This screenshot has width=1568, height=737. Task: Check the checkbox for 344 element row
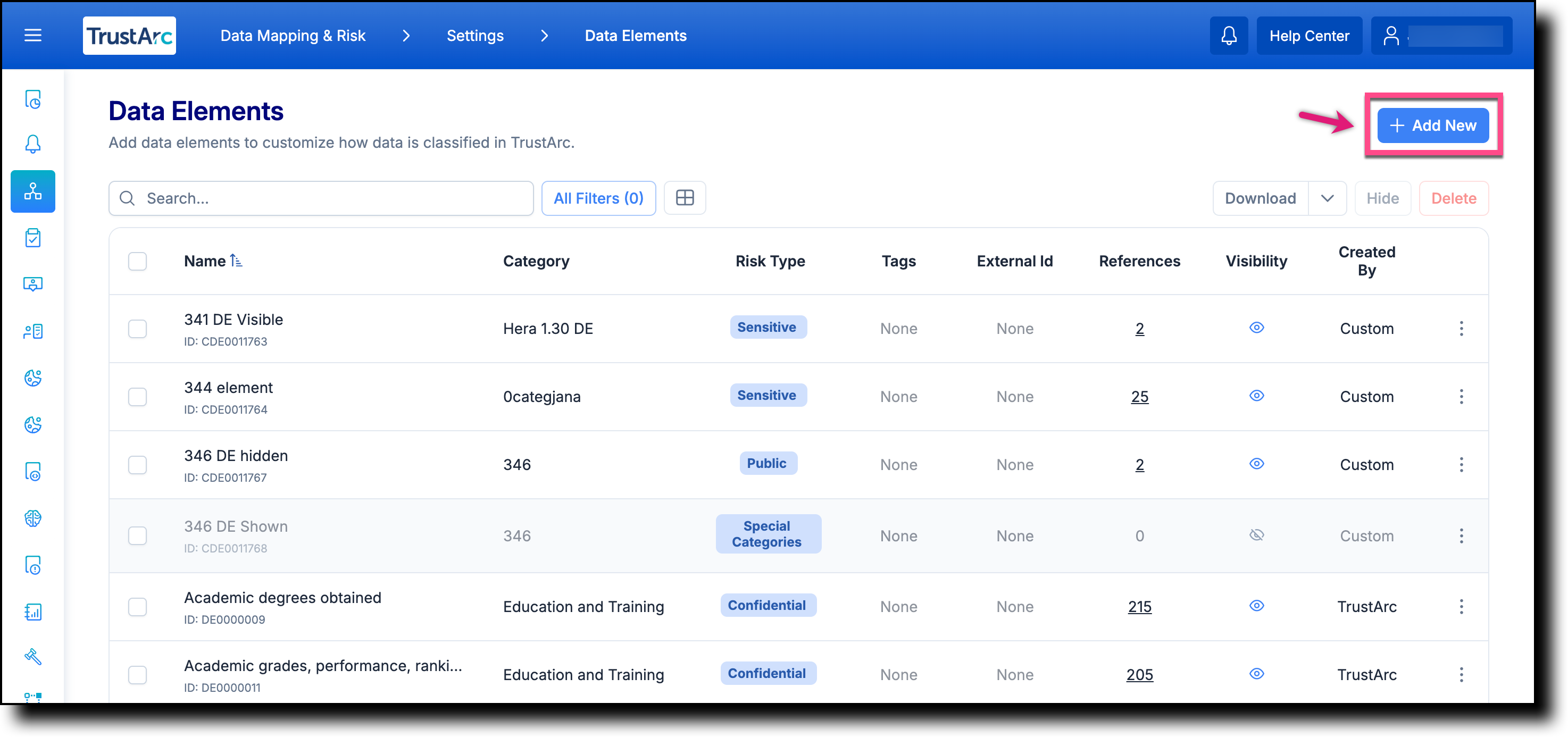pos(138,397)
